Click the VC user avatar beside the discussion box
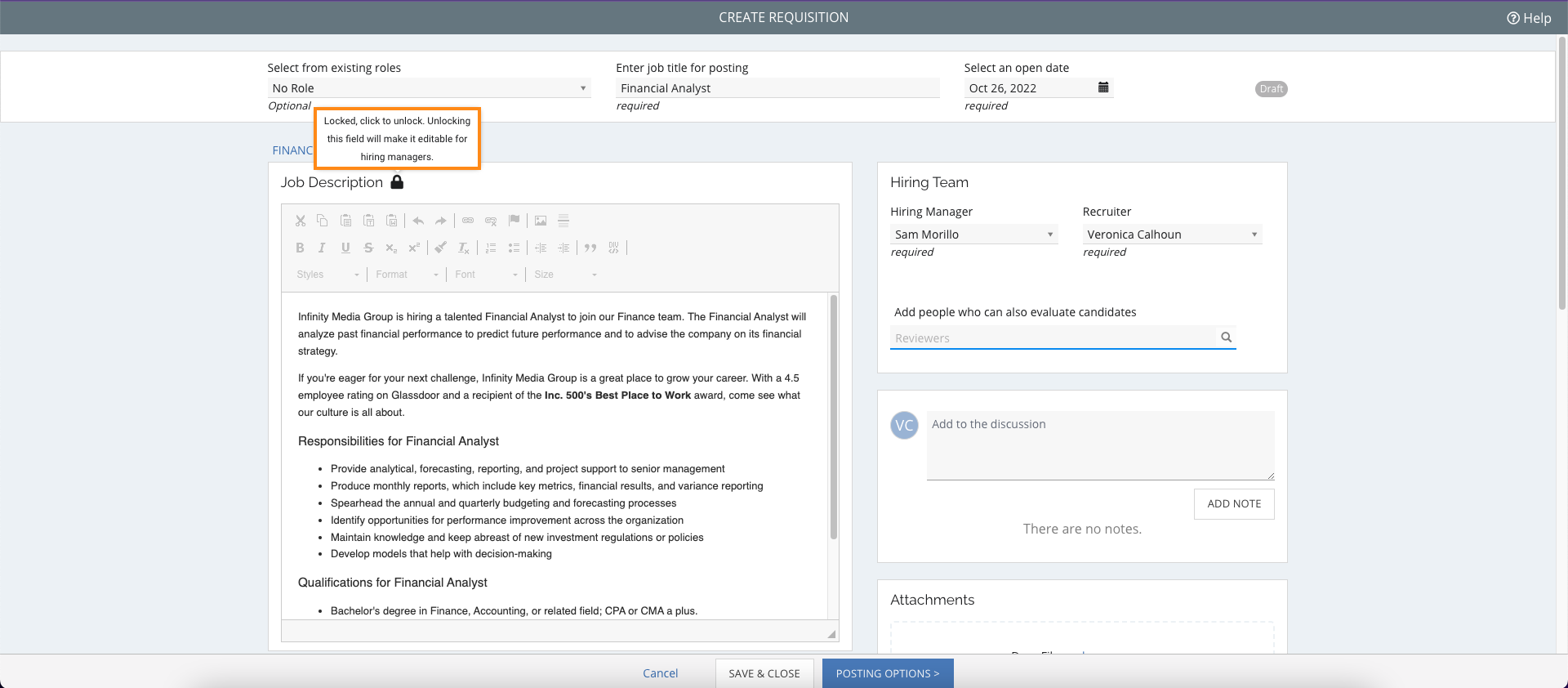Viewport: 1568px width, 688px height. point(904,425)
